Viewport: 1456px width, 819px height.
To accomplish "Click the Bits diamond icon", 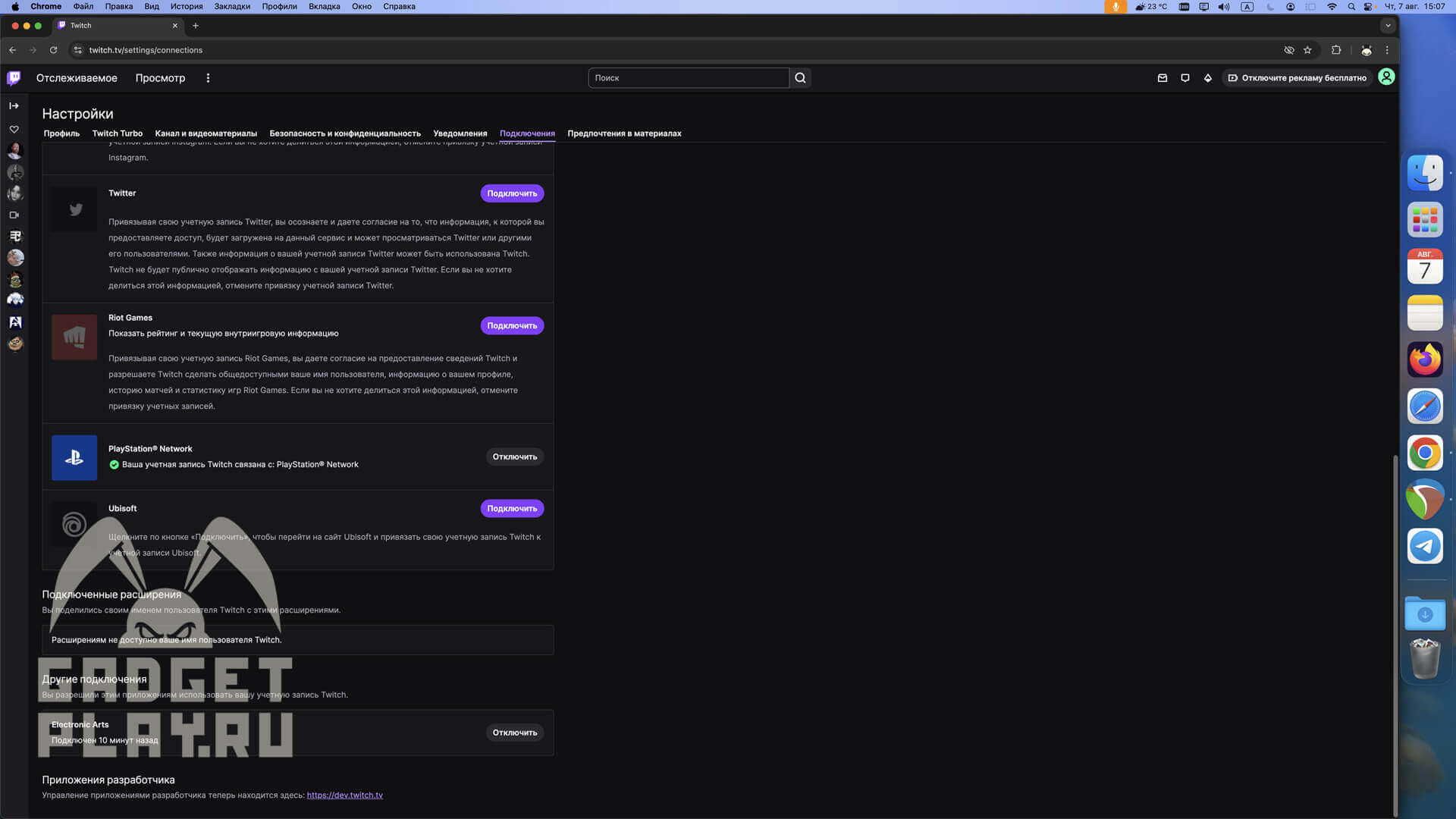I will click(x=1208, y=78).
